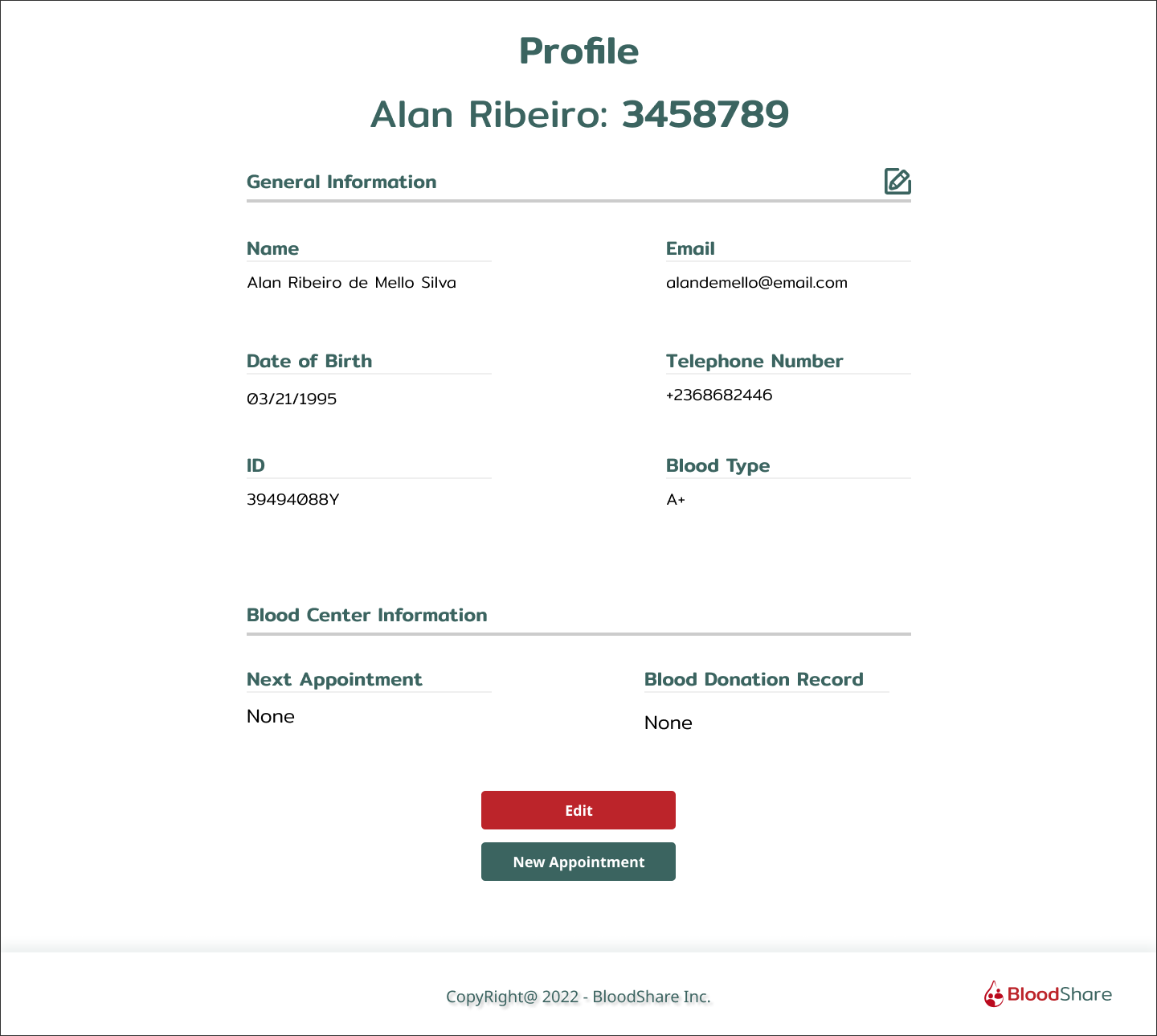This screenshot has height=1036, width=1157.
Task: Open the New Appointment button
Action: tap(578, 862)
